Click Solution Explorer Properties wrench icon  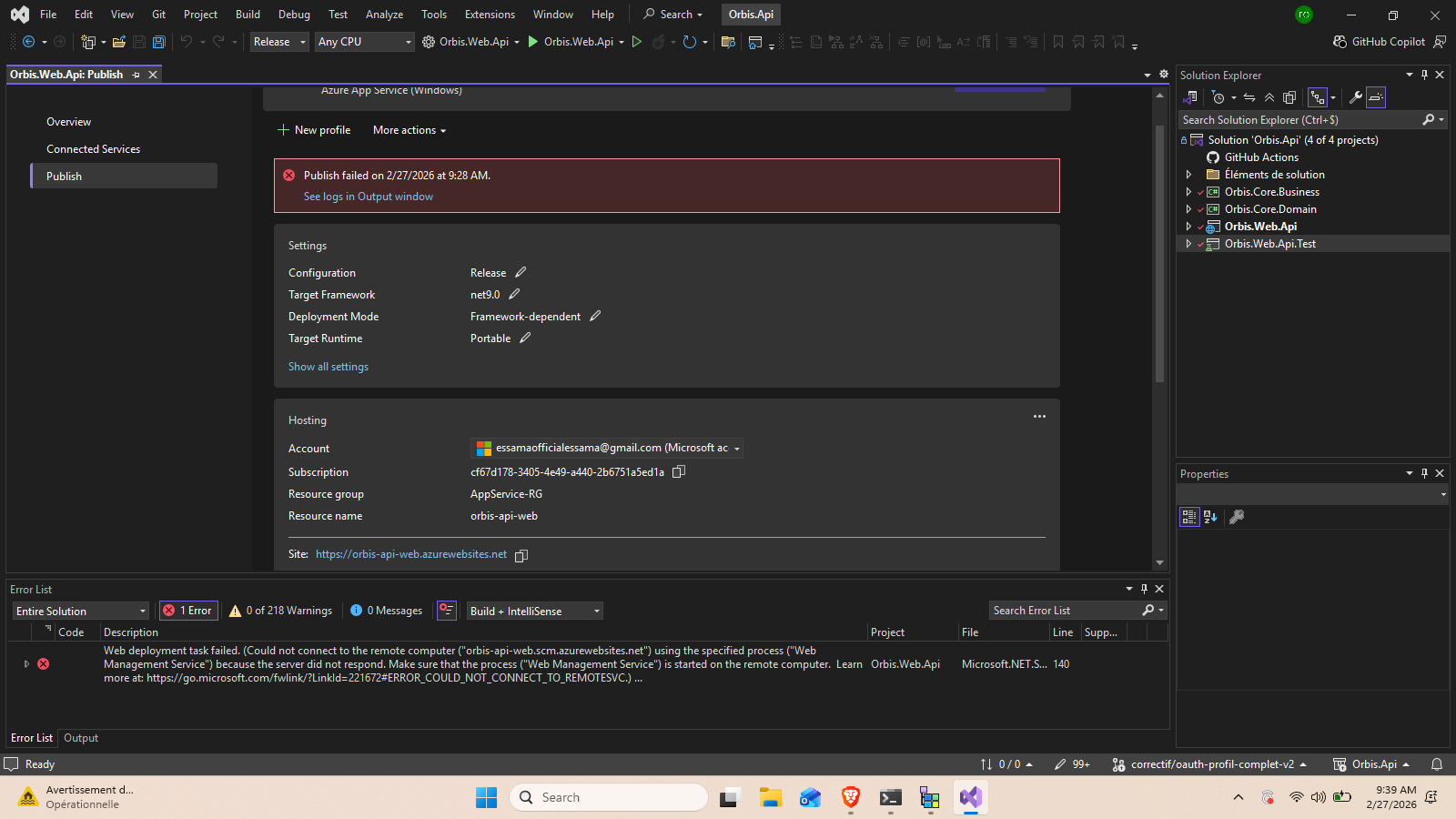pyautogui.click(x=1355, y=97)
